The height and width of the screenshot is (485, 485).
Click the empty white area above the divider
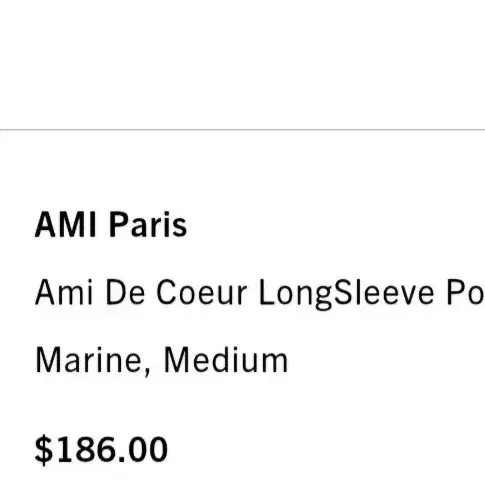point(242,63)
